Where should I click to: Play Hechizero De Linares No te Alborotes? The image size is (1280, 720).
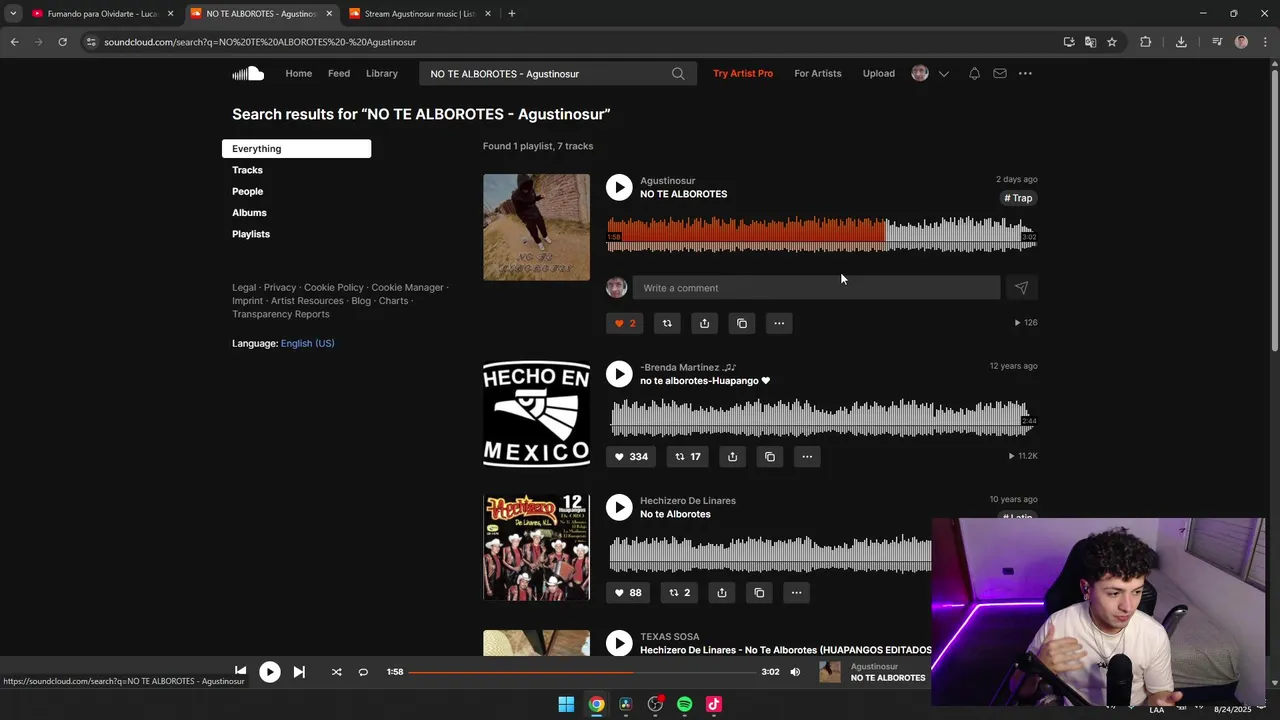coord(619,507)
